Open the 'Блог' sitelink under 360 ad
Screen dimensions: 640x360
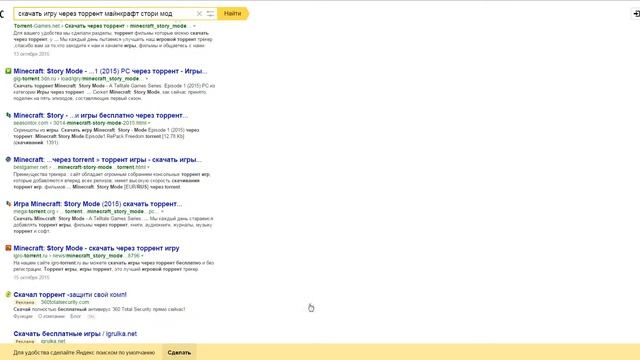pos(76,316)
